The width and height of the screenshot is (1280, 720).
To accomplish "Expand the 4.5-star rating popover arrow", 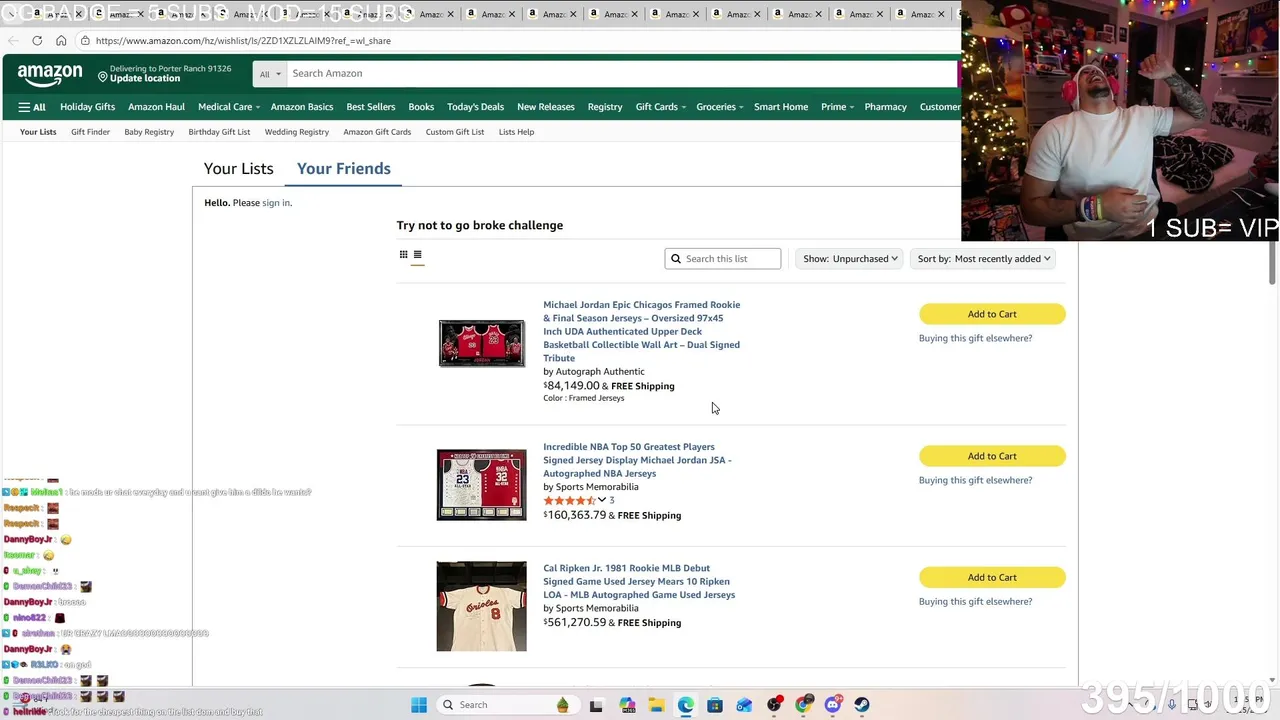I will pos(602,500).
